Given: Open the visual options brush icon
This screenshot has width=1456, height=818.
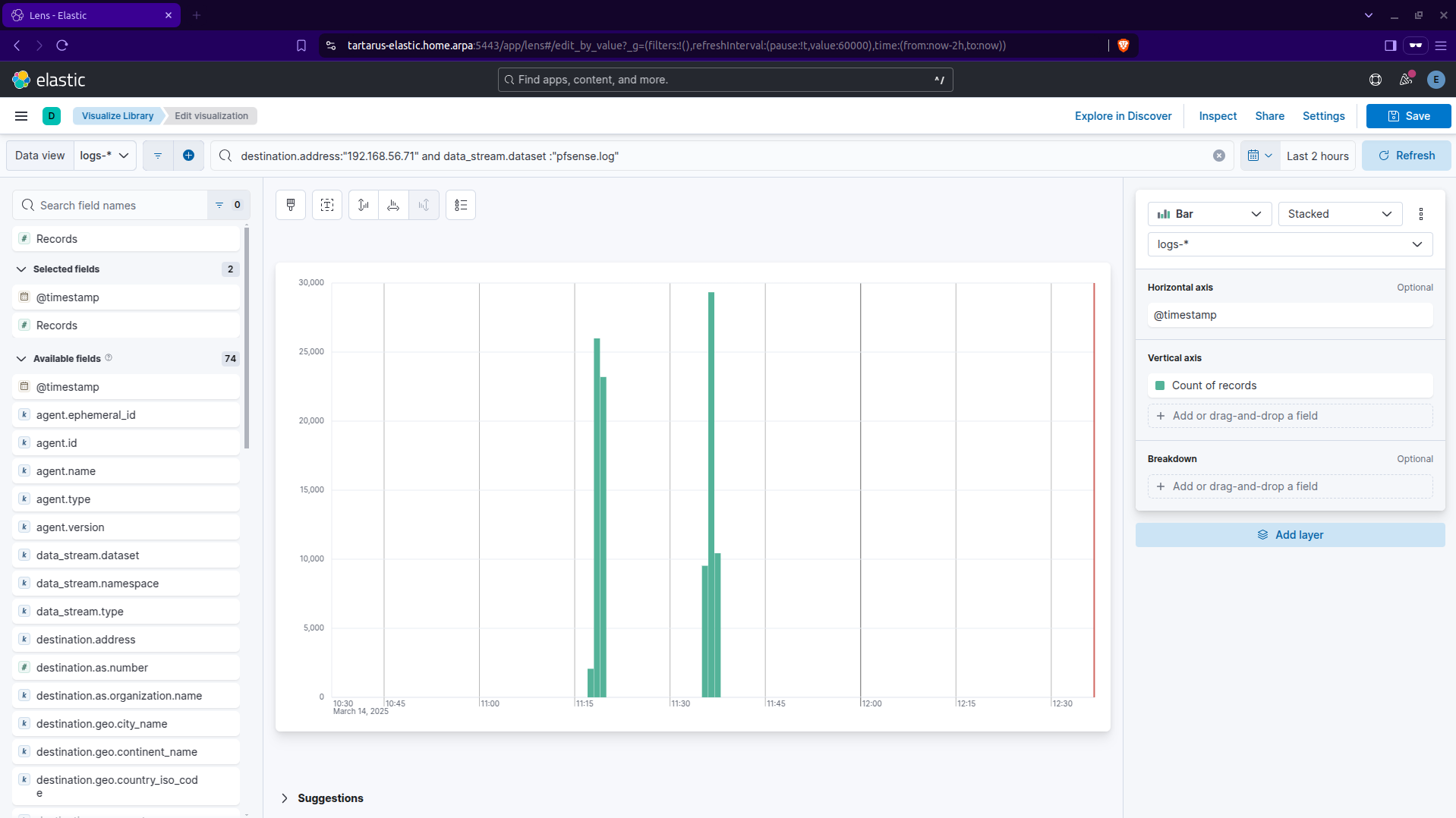Looking at the screenshot, I should [291, 205].
